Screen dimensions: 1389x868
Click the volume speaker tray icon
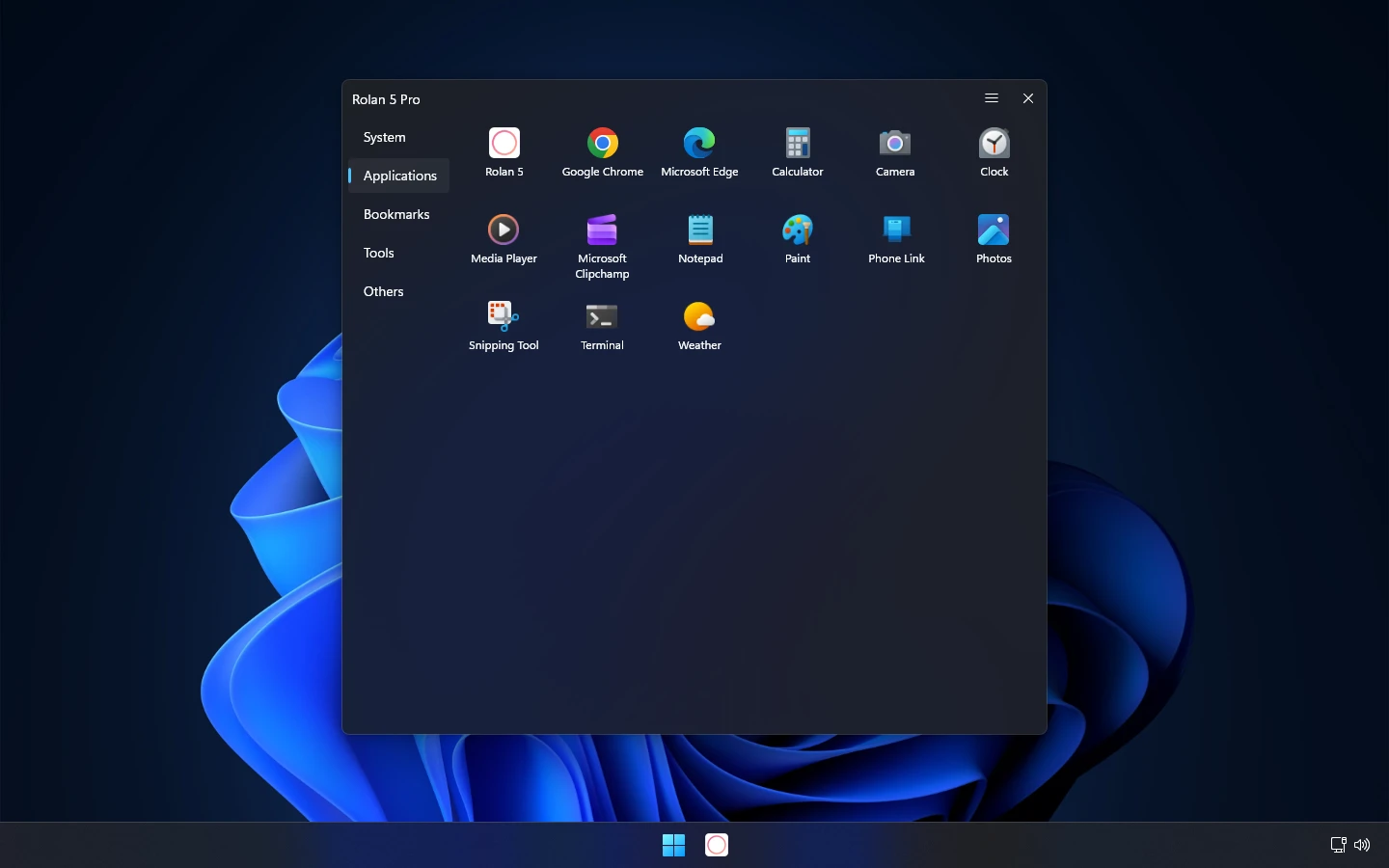pos(1362,845)
